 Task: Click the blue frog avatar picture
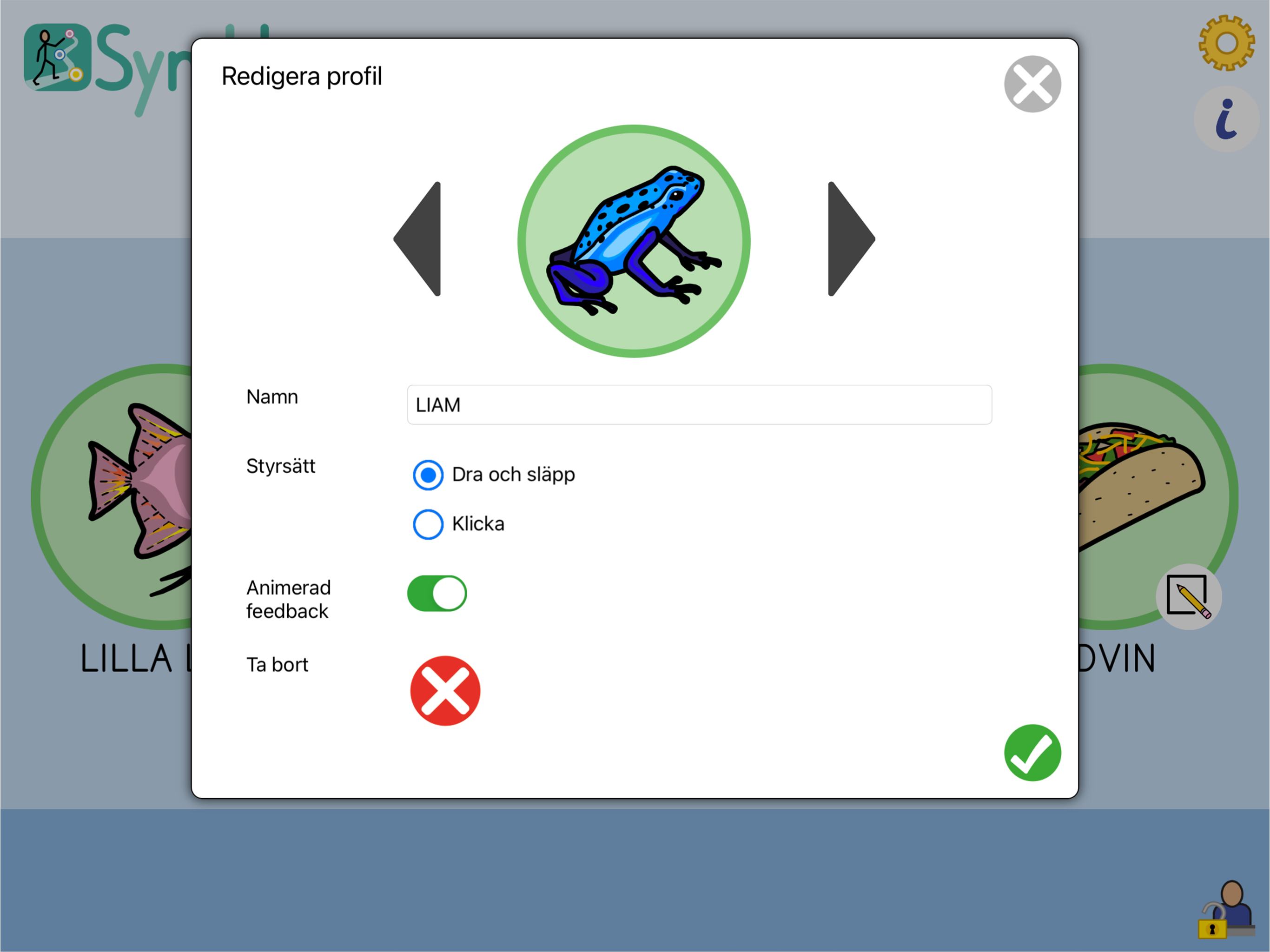coord(634,241)
